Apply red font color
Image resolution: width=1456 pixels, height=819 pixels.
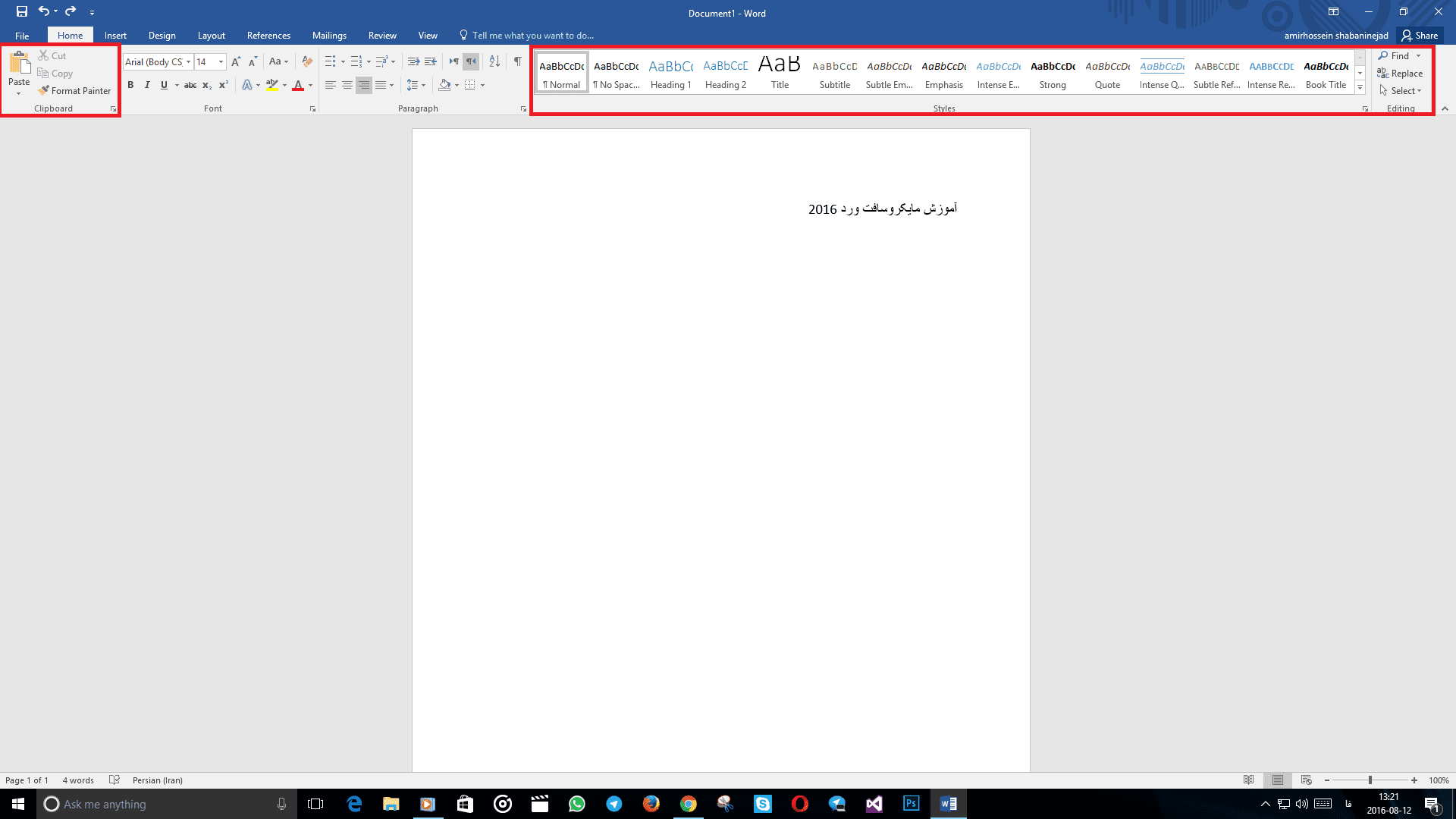click(298, 85)
